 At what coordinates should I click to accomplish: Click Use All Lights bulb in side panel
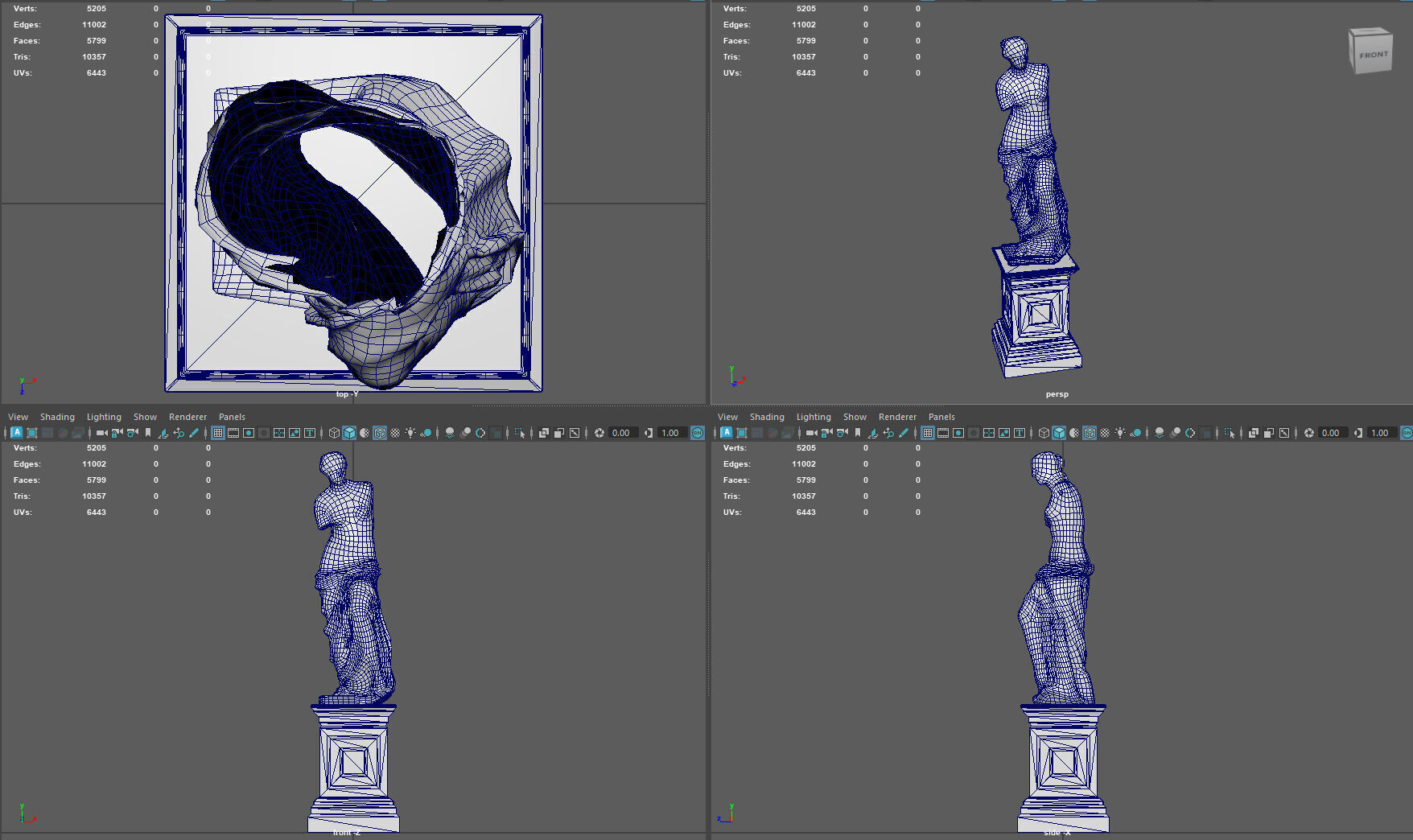coord(1120,433)
